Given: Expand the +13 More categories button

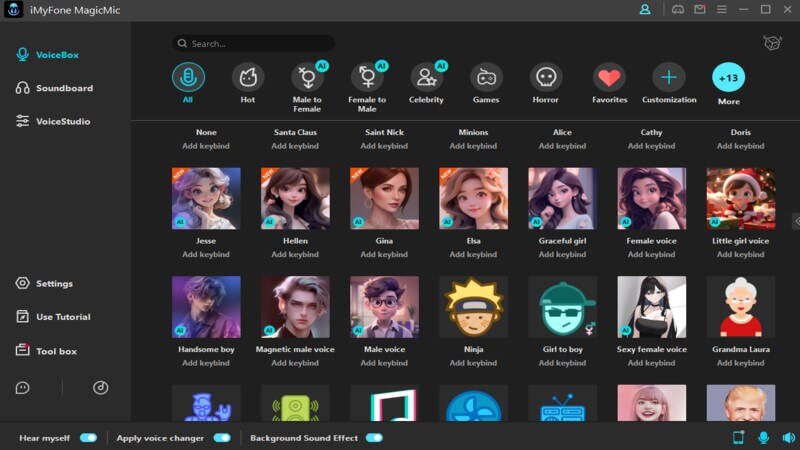Looking at the screenshot, I should (x=729, y=78).
